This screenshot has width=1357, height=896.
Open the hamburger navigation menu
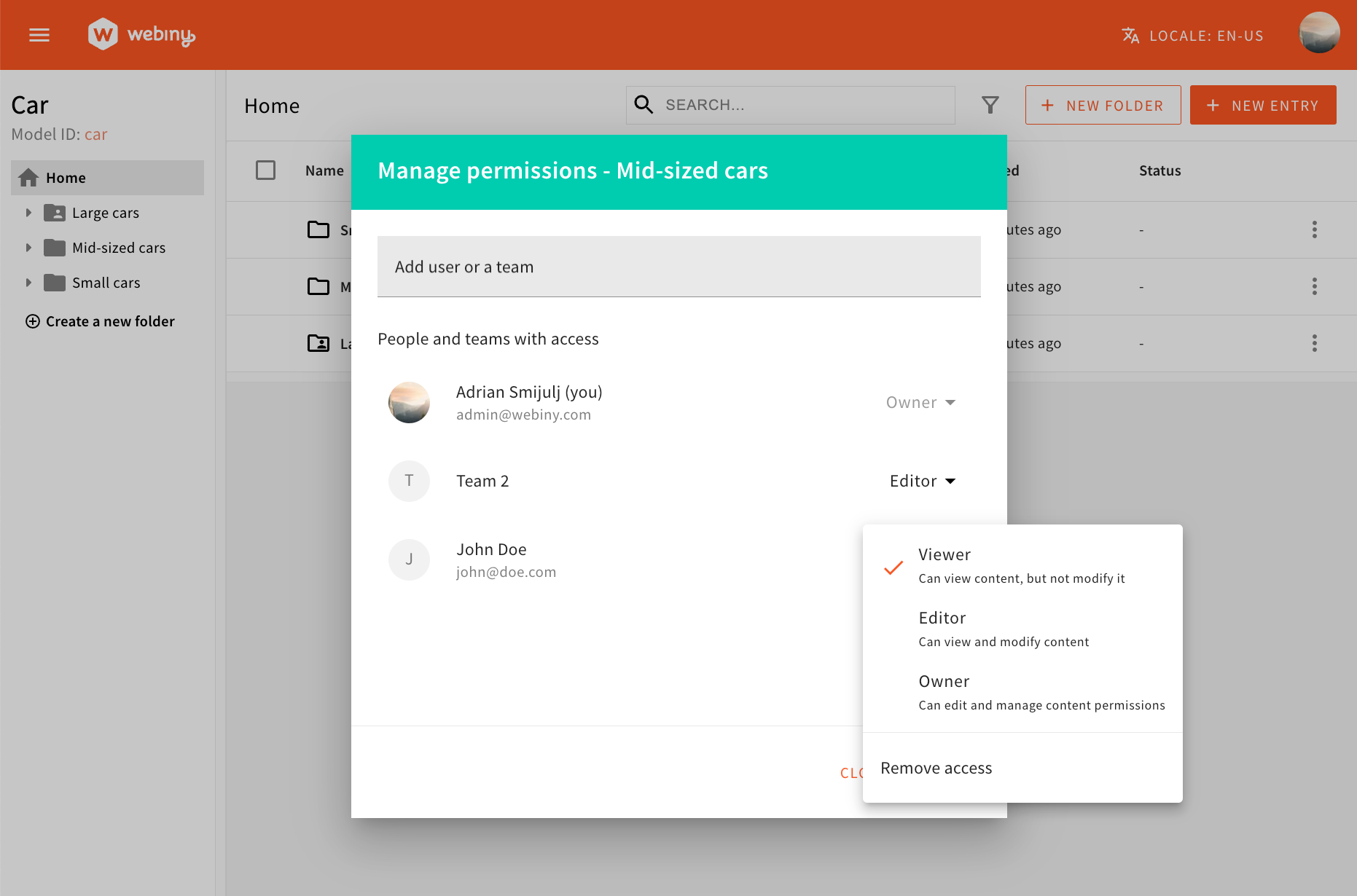click(39, 34)
